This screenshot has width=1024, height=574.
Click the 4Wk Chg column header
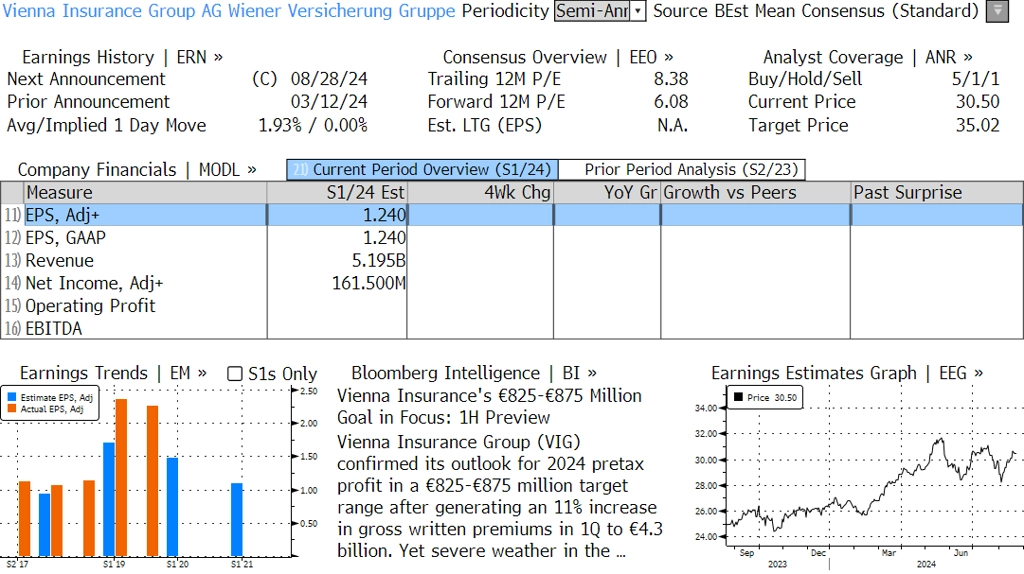click(480, 193)
